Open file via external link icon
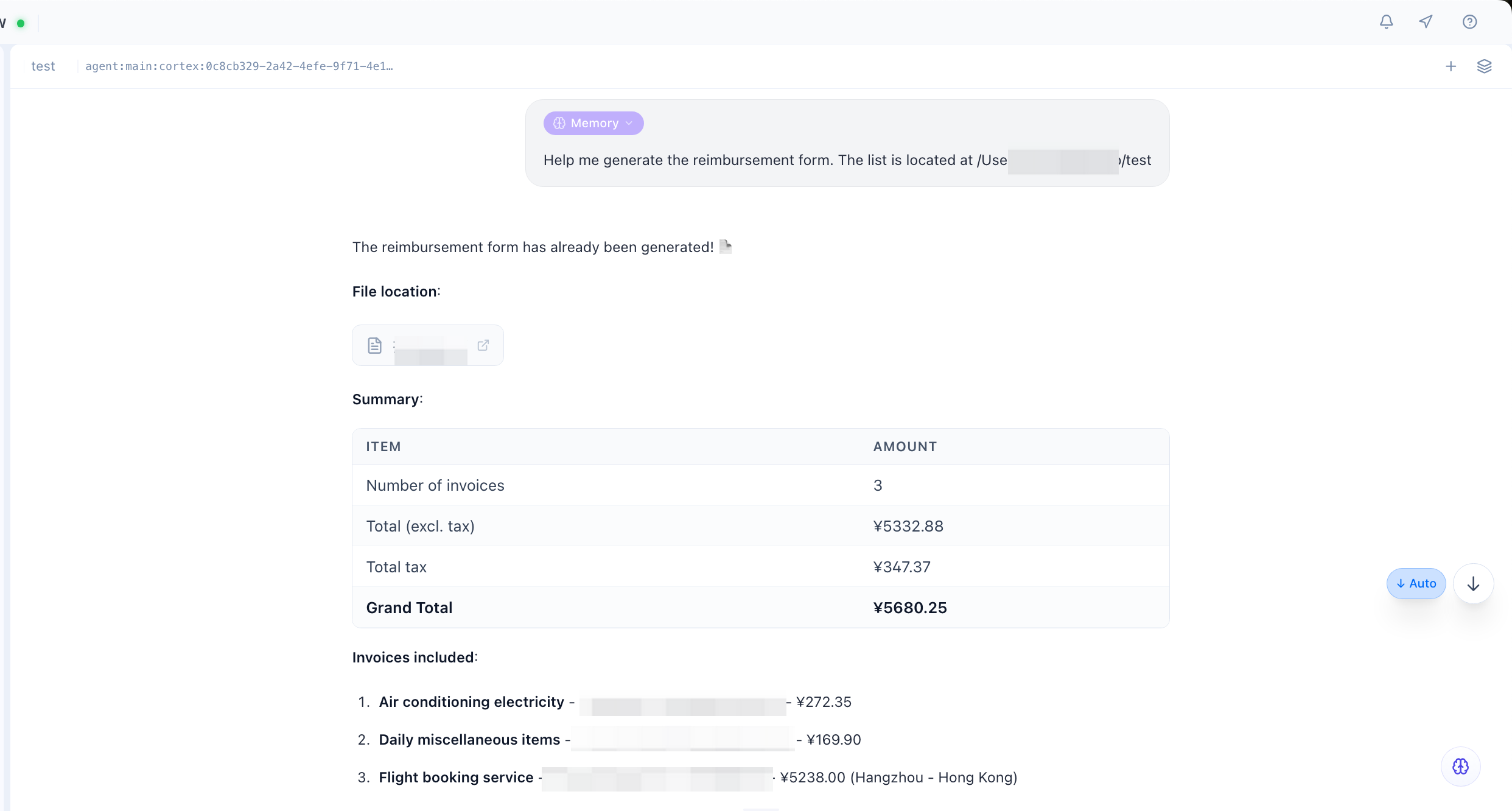Image resolution: width=1512 pixels, height=811 pixels. [483, 345]
